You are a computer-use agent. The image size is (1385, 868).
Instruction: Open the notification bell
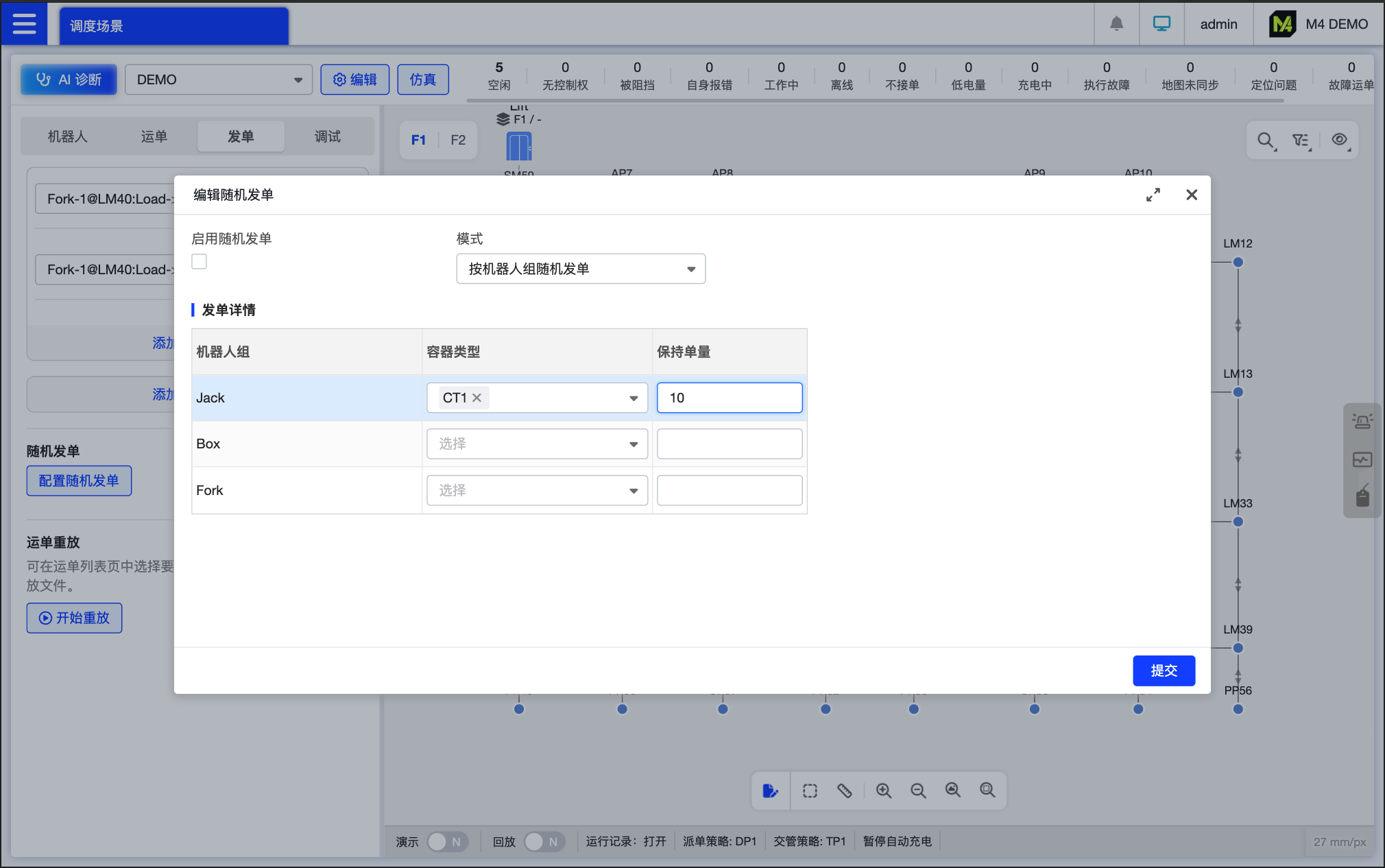tap(1116, 24)
